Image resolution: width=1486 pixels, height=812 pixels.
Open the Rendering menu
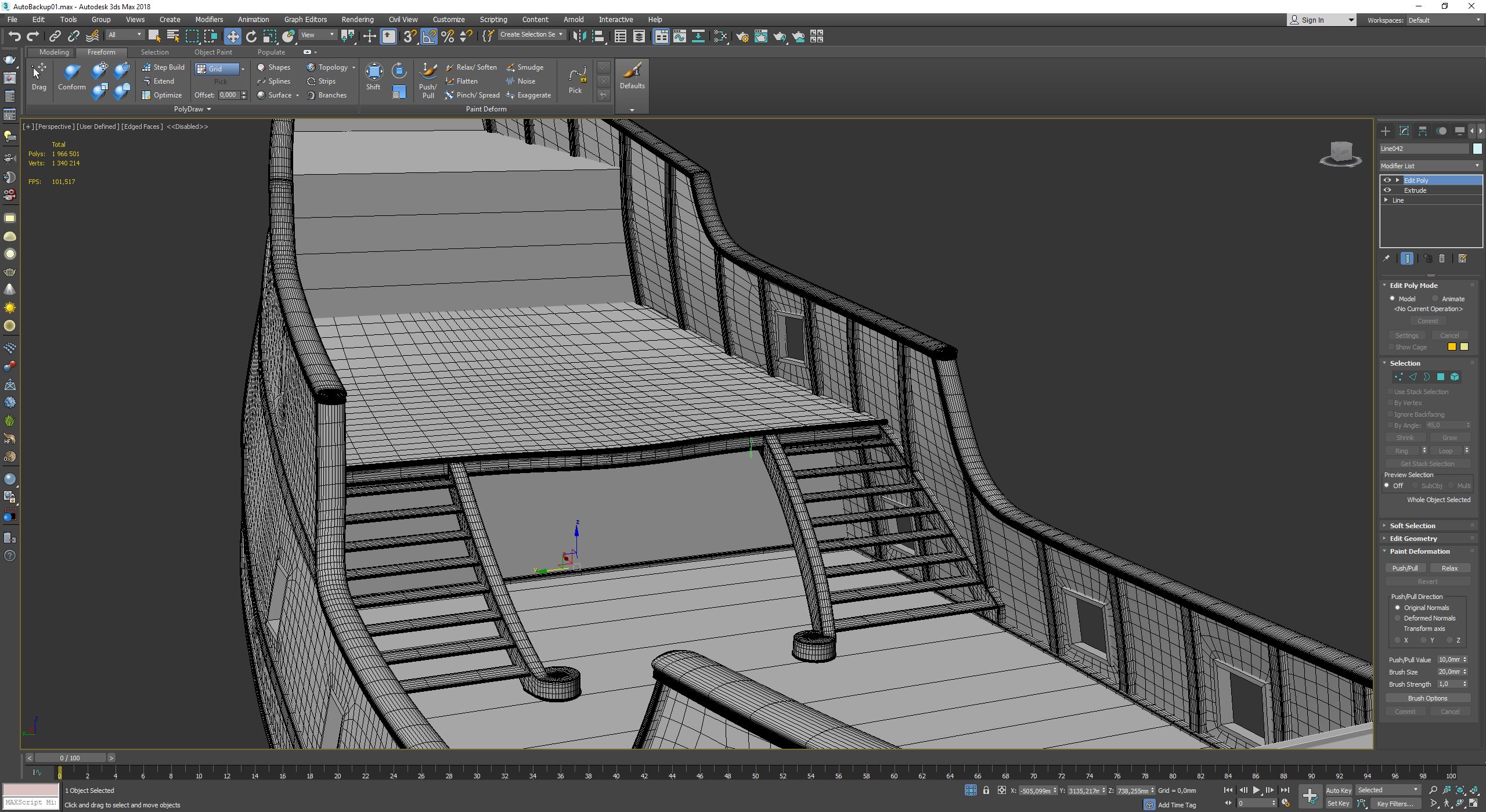[x=357, y=19]
